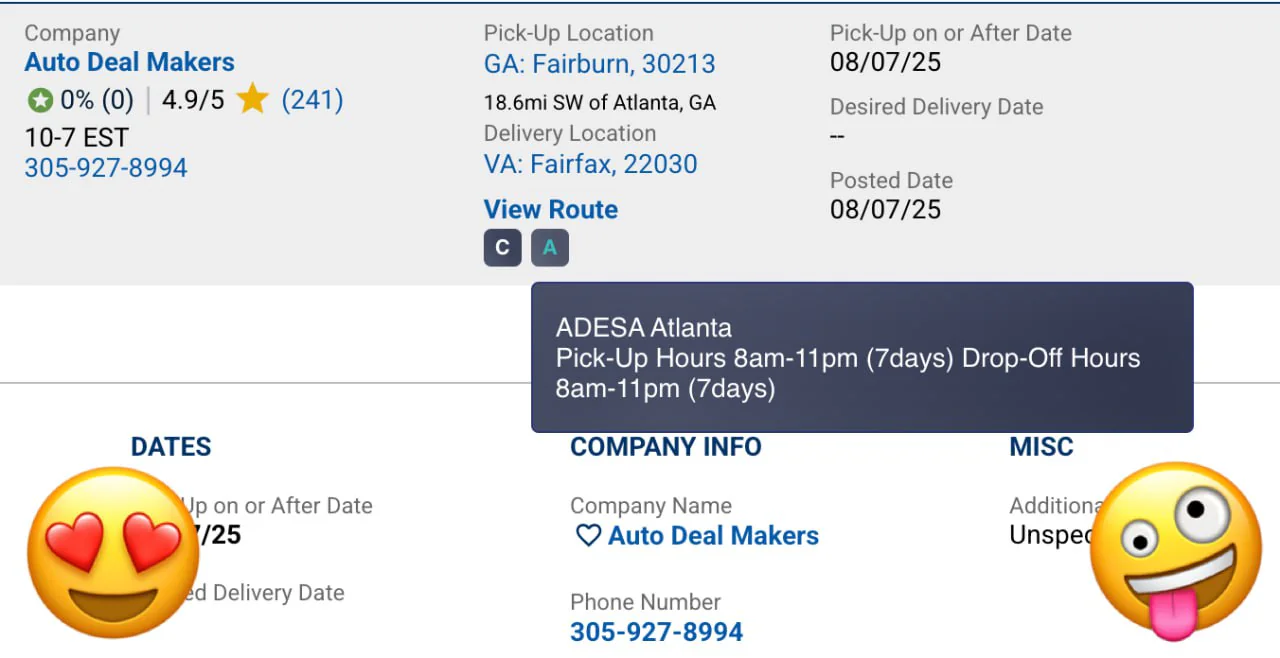Call 305-927-8994 under 10-7 EST
Viewport: 1280px width, 658px height.
(x=106, y=168)
